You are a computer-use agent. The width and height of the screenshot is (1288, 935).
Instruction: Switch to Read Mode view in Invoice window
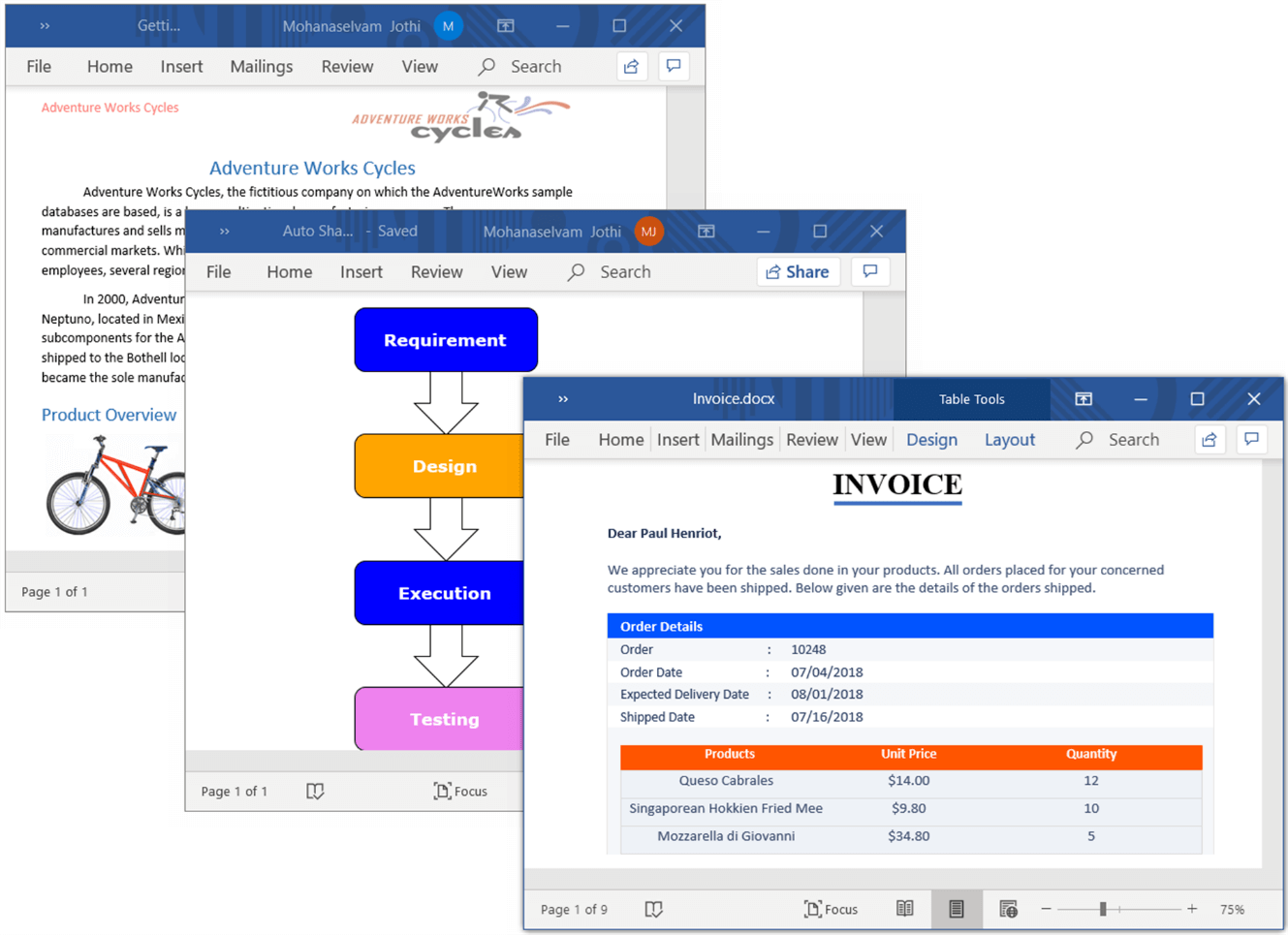pyautogui.click(x=904, y=909)
